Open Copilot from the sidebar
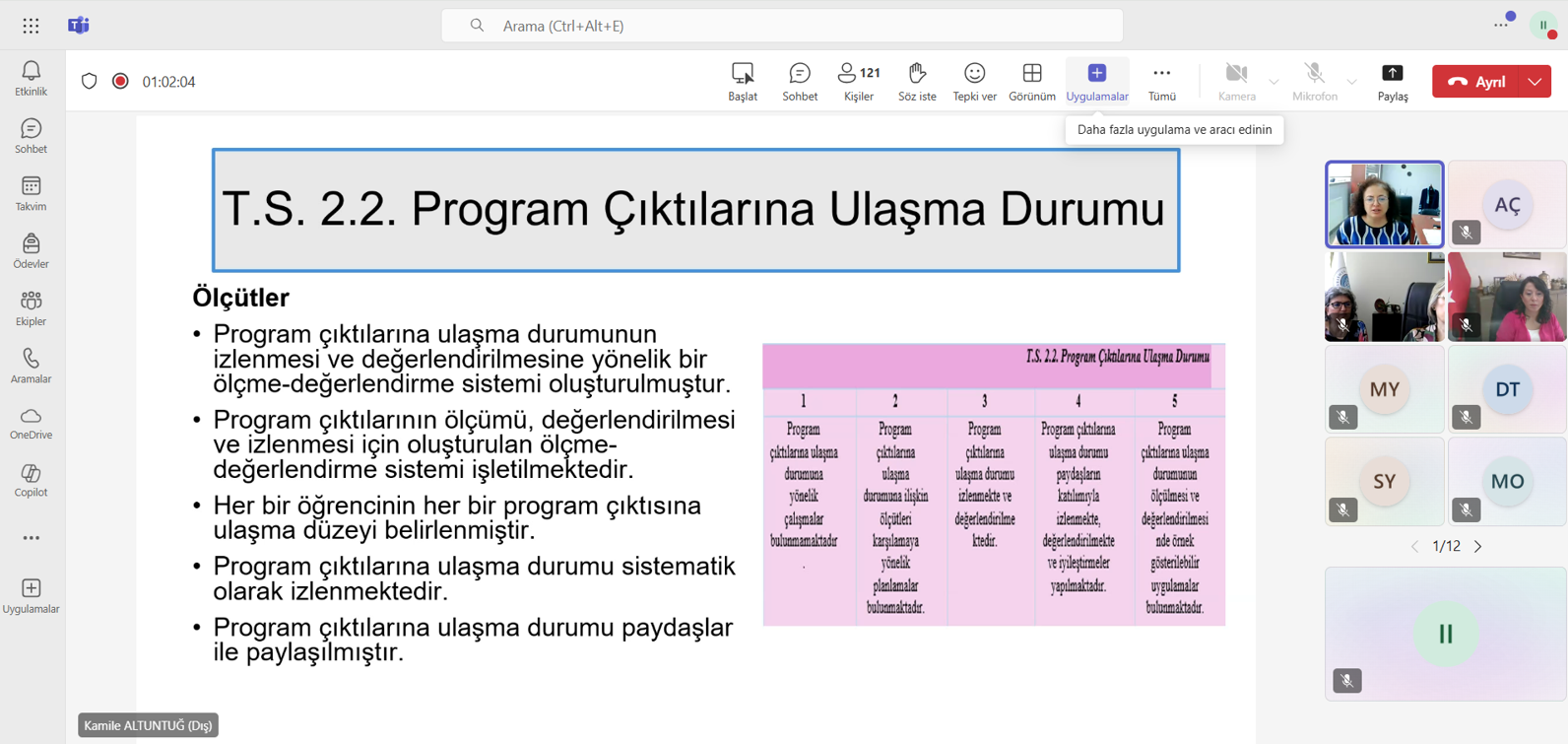Viewport: 1568px width, 744px height. [x=31, y=480]
